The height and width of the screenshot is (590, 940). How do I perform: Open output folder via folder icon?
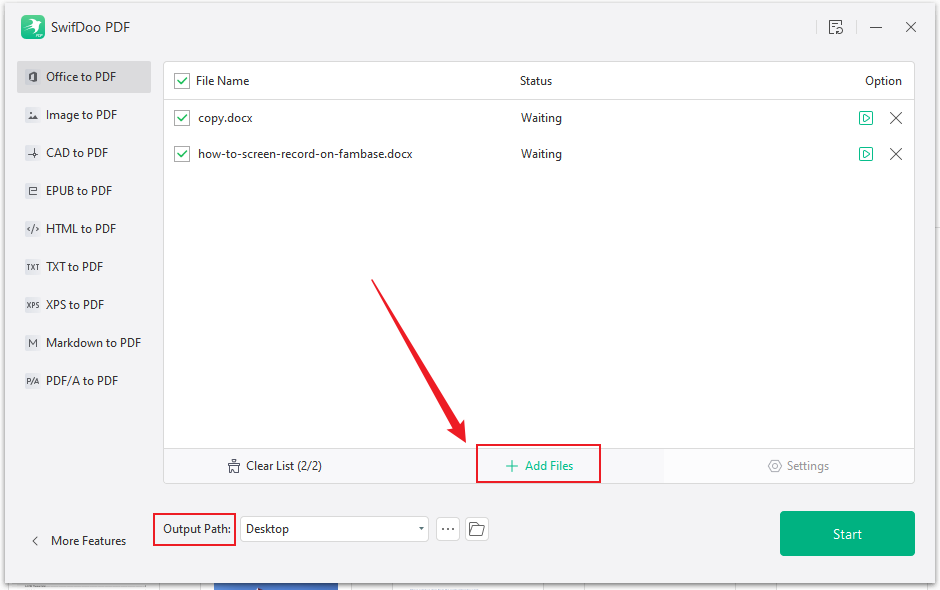coord(477,528)
